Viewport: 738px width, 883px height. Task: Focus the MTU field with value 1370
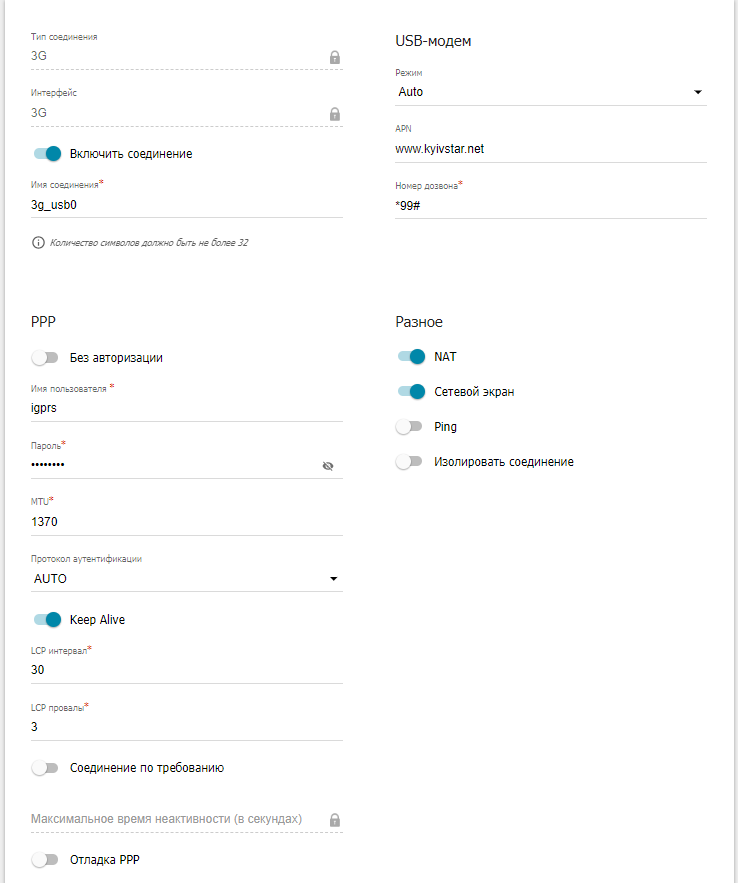click(x=186, y=522)
